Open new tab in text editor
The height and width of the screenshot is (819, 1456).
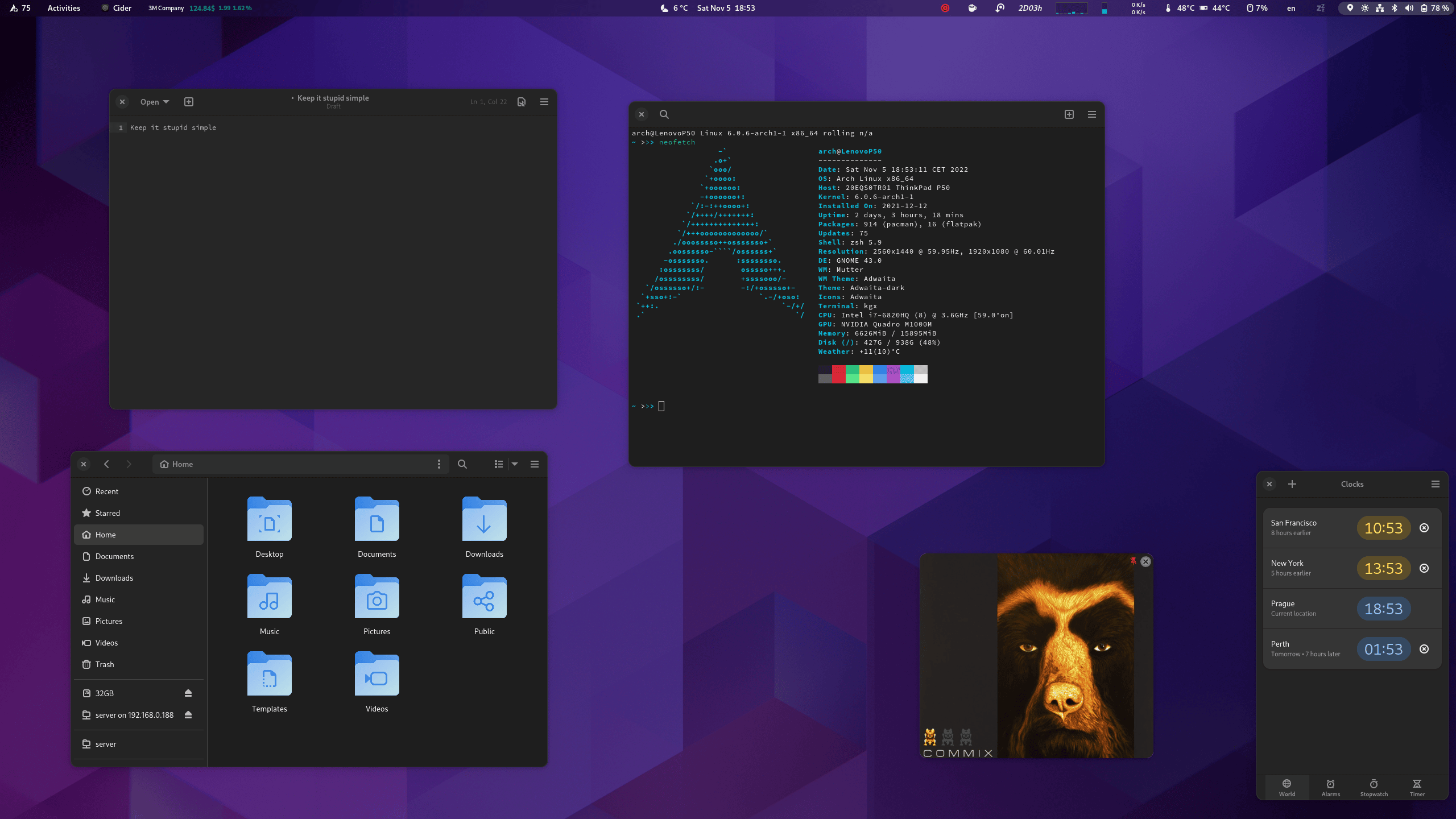point(189,102)
